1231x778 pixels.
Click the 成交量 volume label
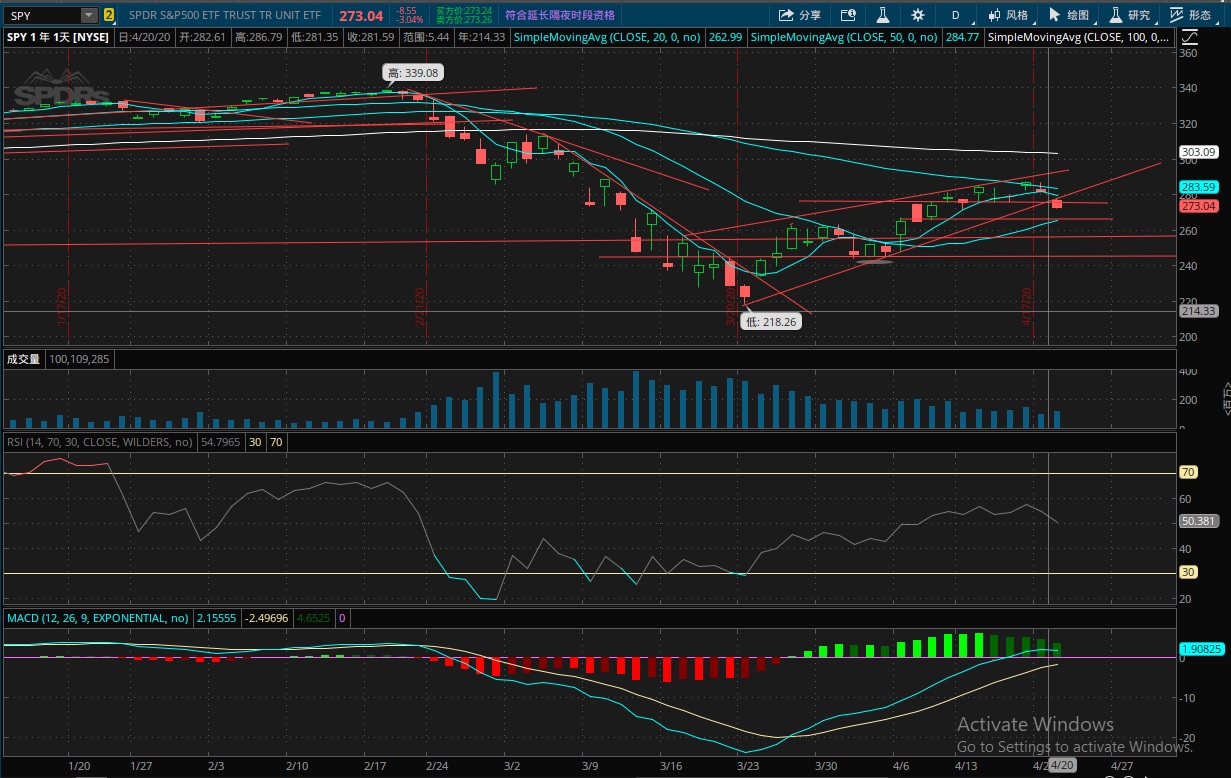click(x=24, y=358)
